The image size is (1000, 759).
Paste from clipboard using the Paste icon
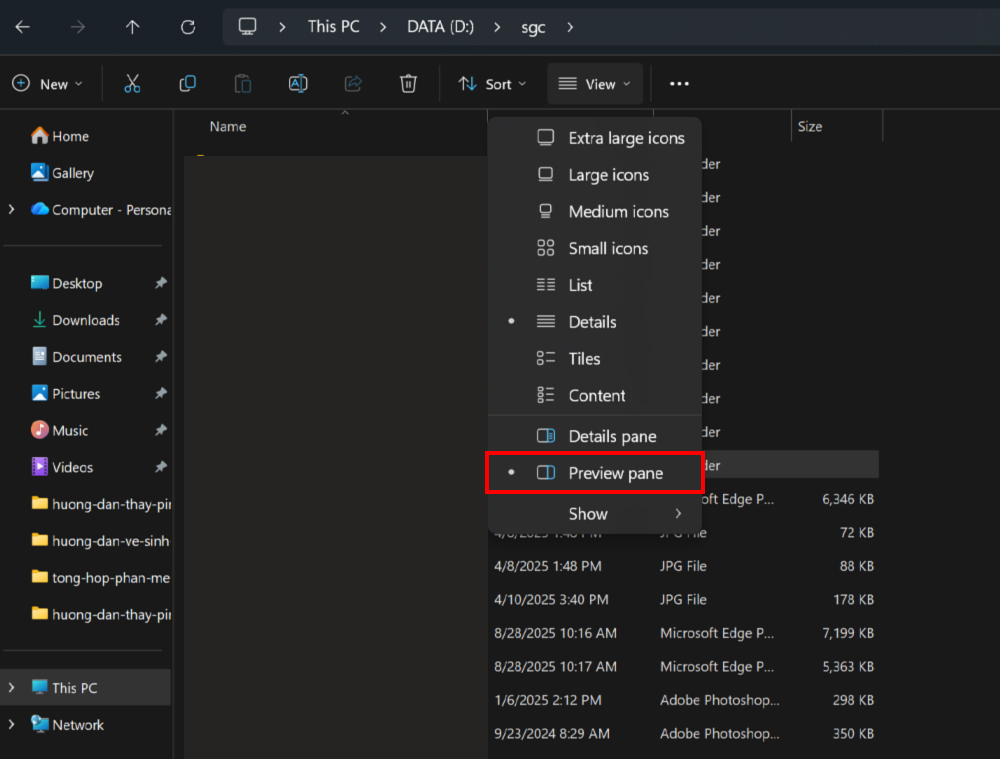[242, 83]
